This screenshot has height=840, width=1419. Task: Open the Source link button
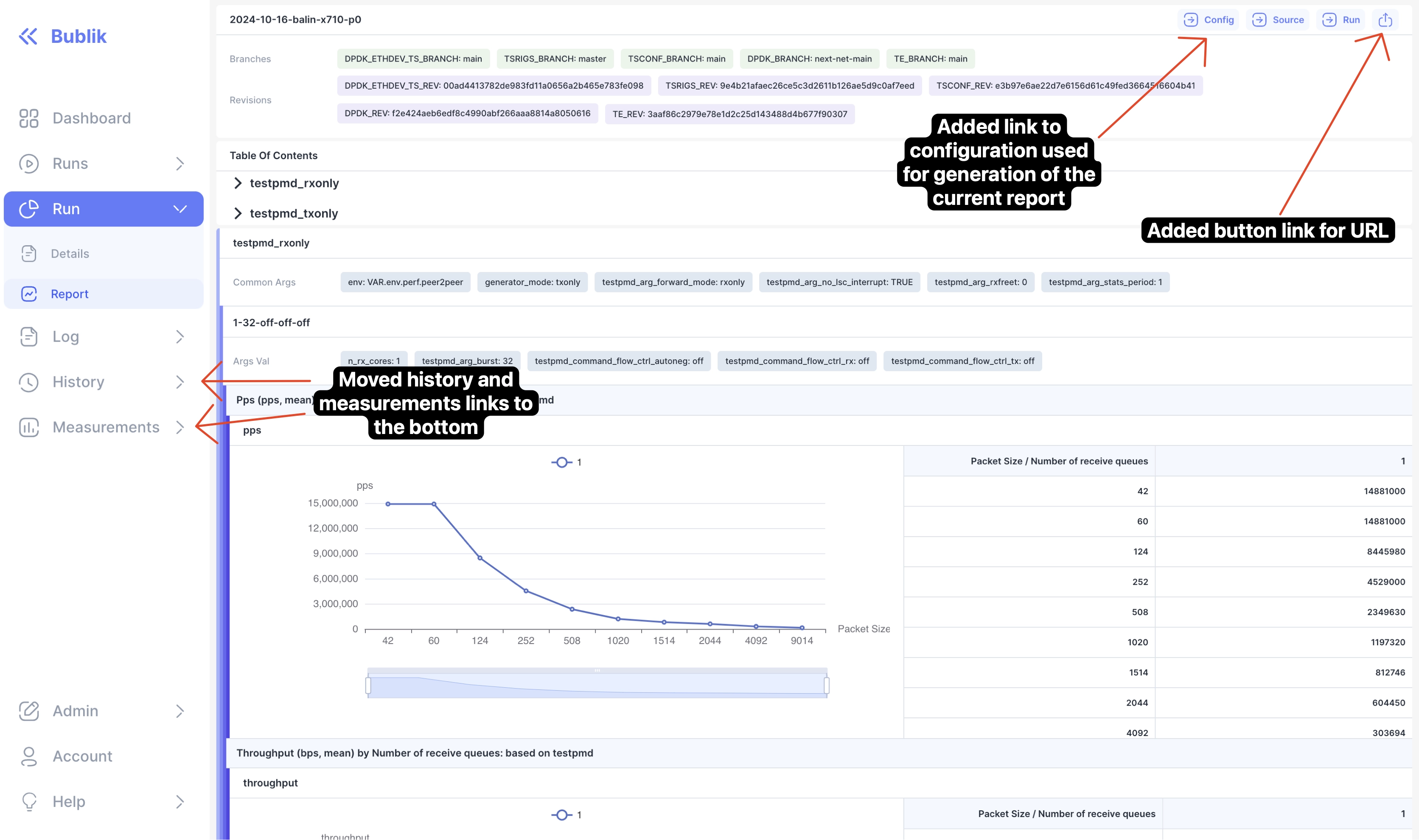click(x=1278, y=20)
